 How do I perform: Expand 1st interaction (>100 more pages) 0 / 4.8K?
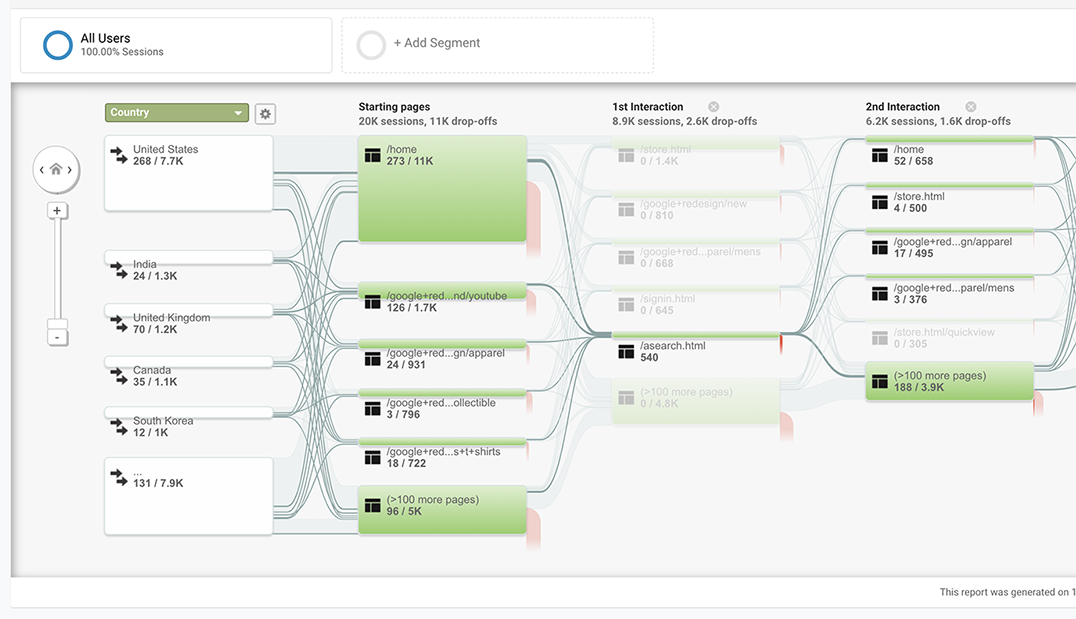tap(696, 401)
